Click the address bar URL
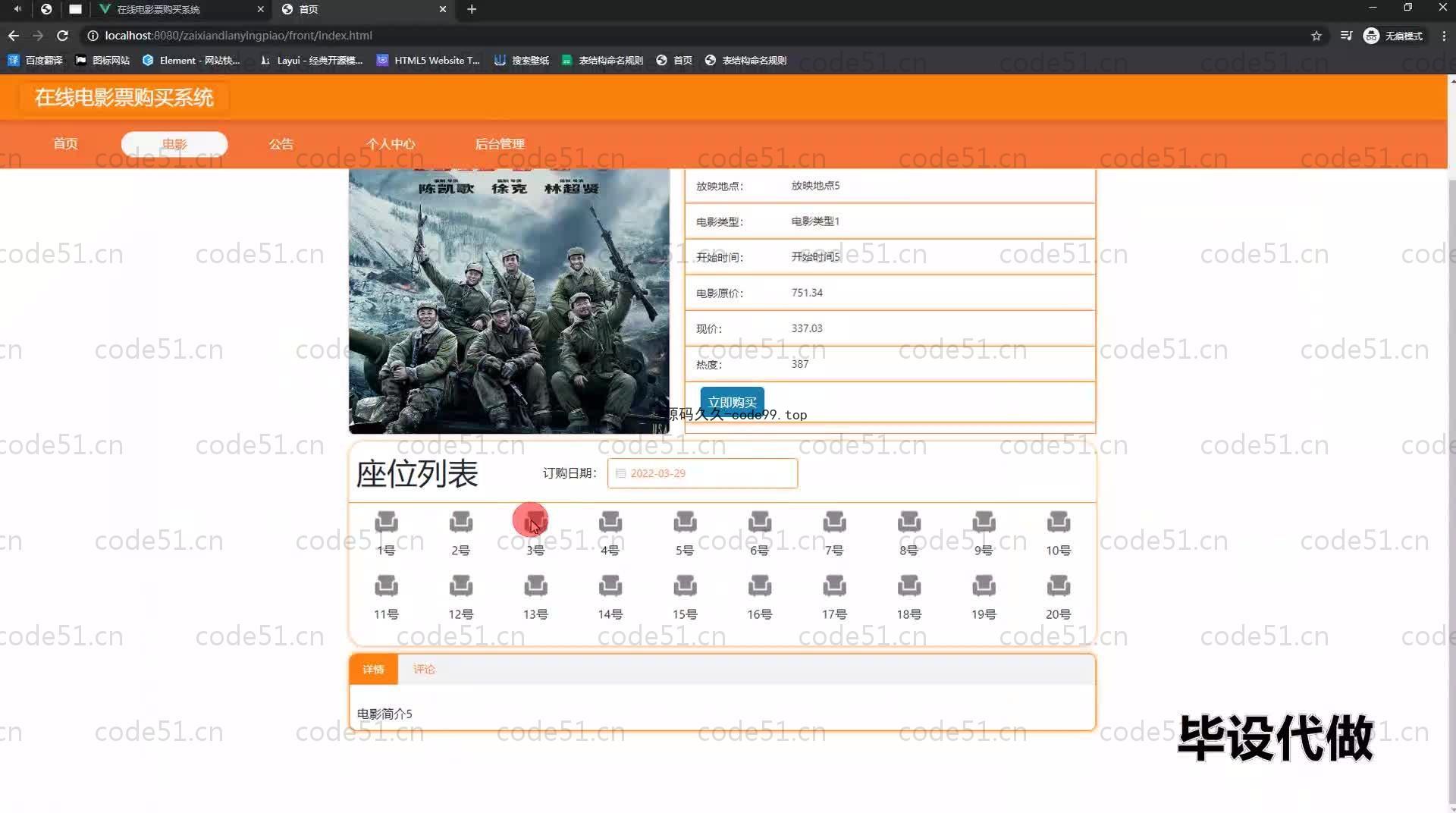This screenshot has height=813, width=1456. tap(238, 36)
